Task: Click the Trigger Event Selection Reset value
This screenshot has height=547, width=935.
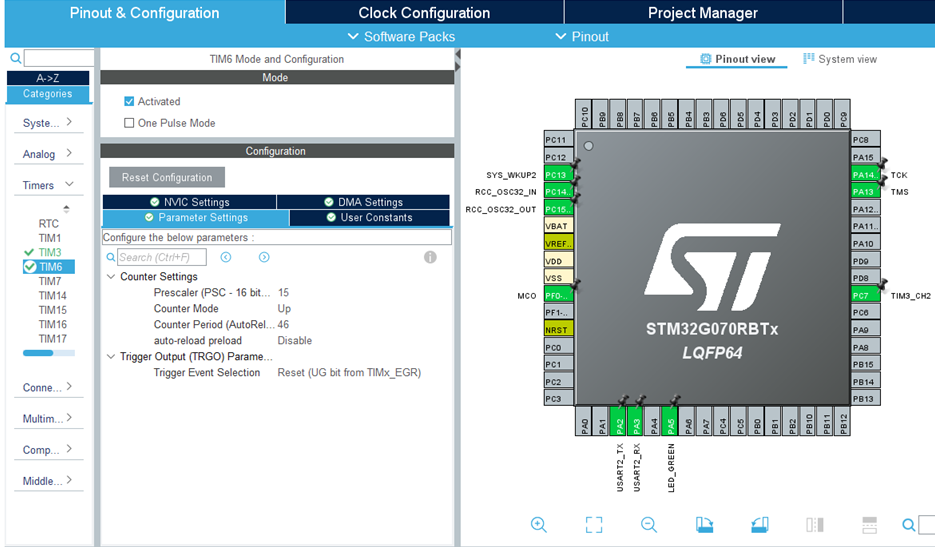Action: point(349,372)
